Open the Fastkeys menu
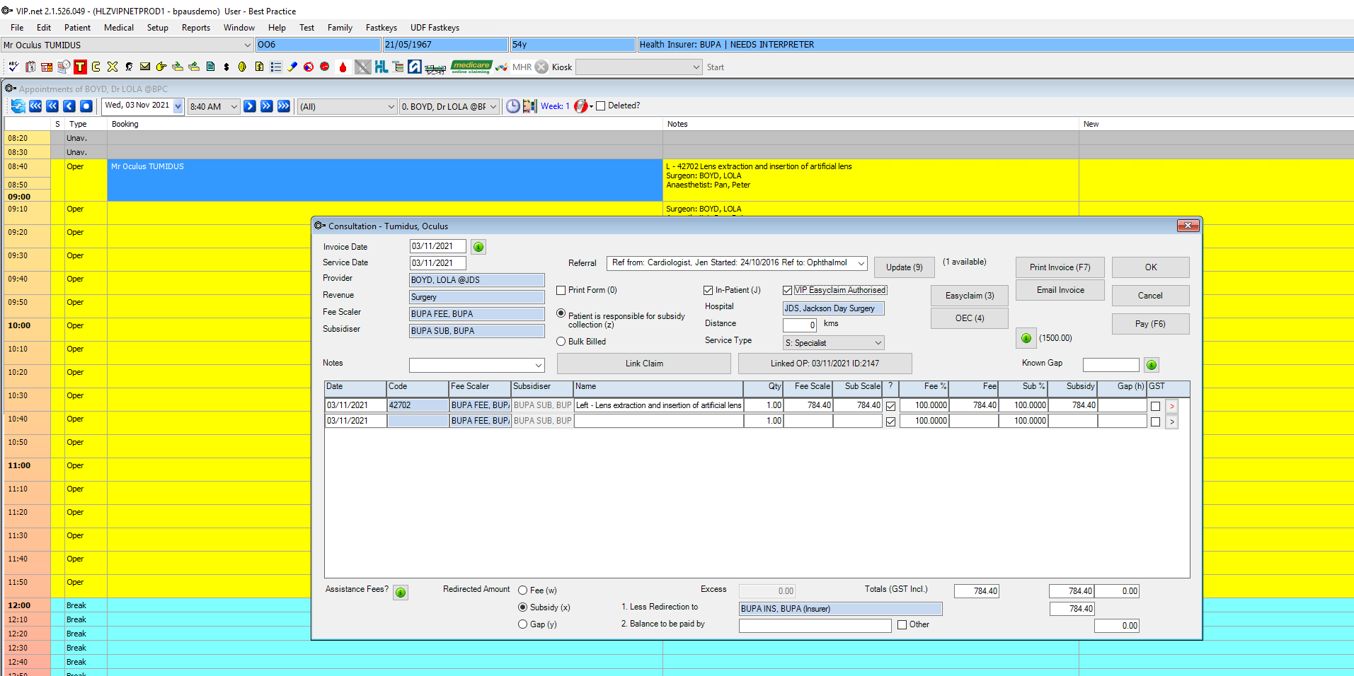The height and width of the screenshot is (676, 1354). [x=381, y=28]
